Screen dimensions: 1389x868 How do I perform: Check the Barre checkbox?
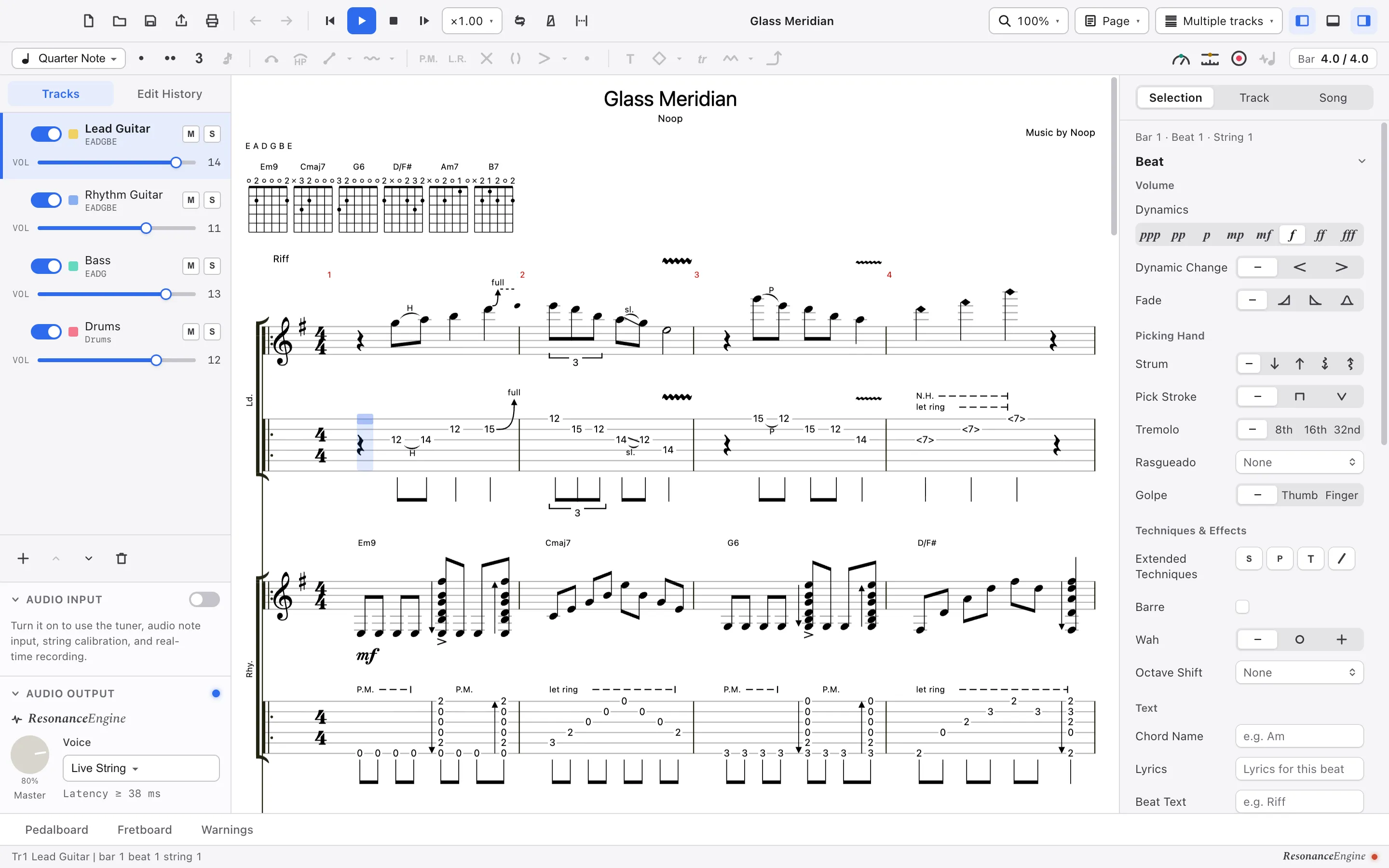(x=1242, y=607)
